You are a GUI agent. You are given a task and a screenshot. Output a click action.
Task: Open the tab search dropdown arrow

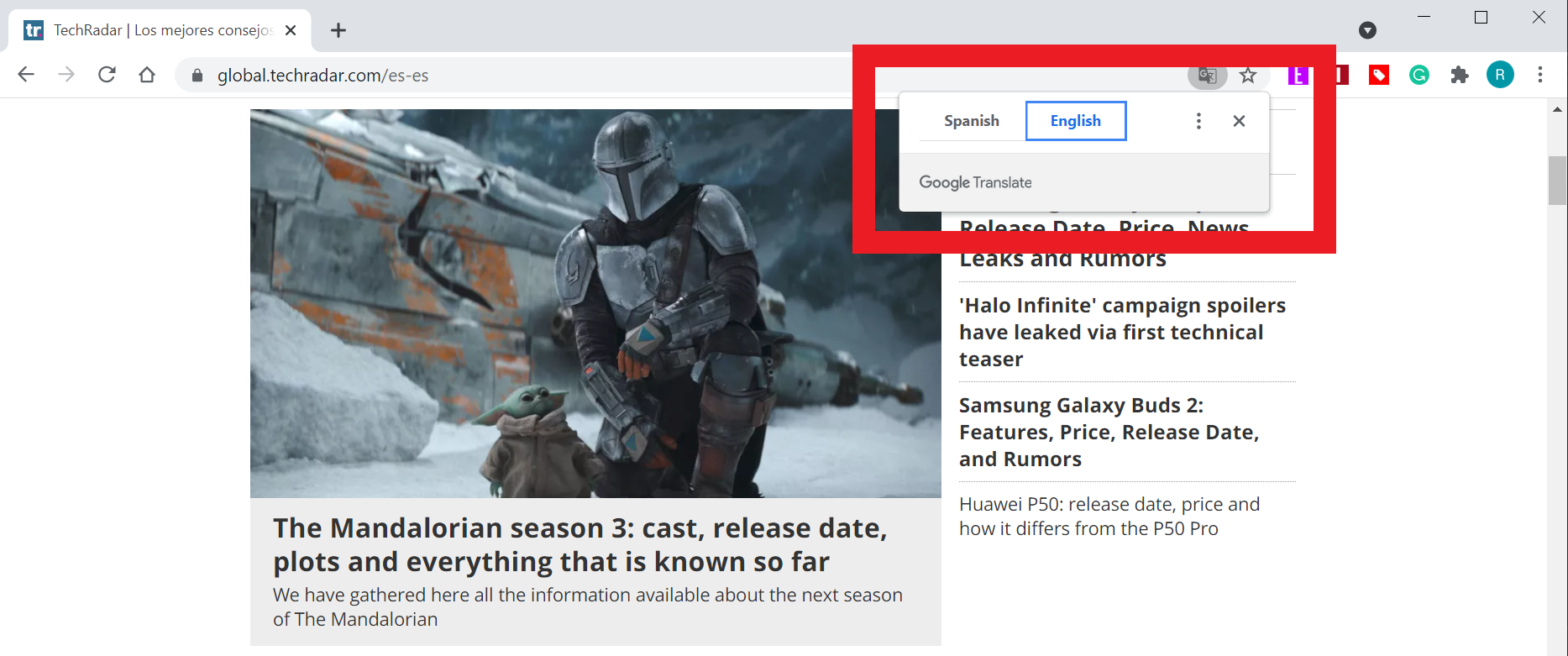[x=1367, y=30]
